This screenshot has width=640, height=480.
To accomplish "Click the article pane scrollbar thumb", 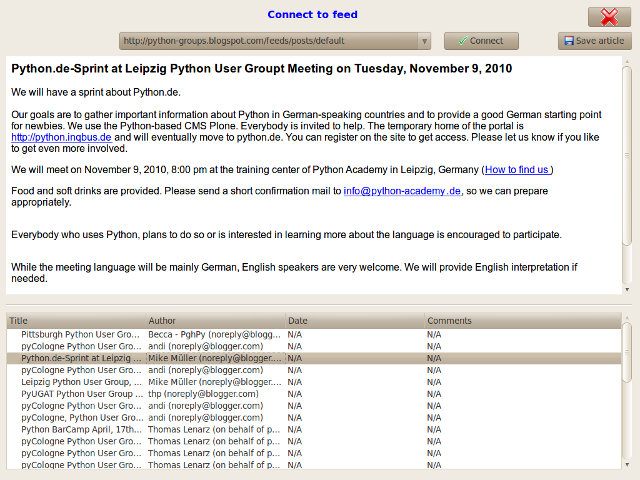I will (x=627, y=156).
